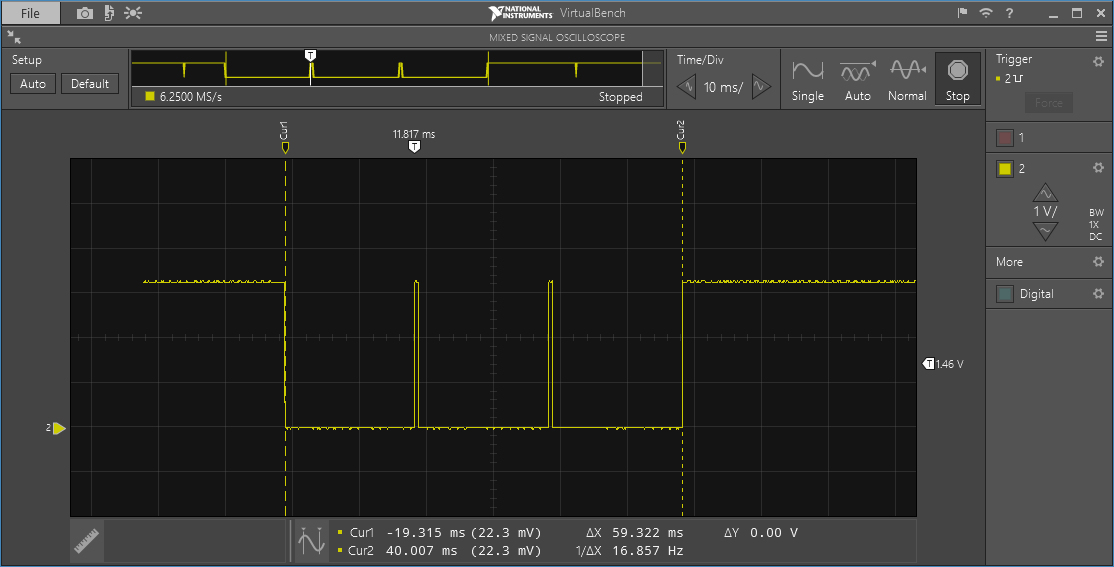Viewport: 1114px width, 567px height.
Task: Restore Default setup
Action: pos(90,84)
